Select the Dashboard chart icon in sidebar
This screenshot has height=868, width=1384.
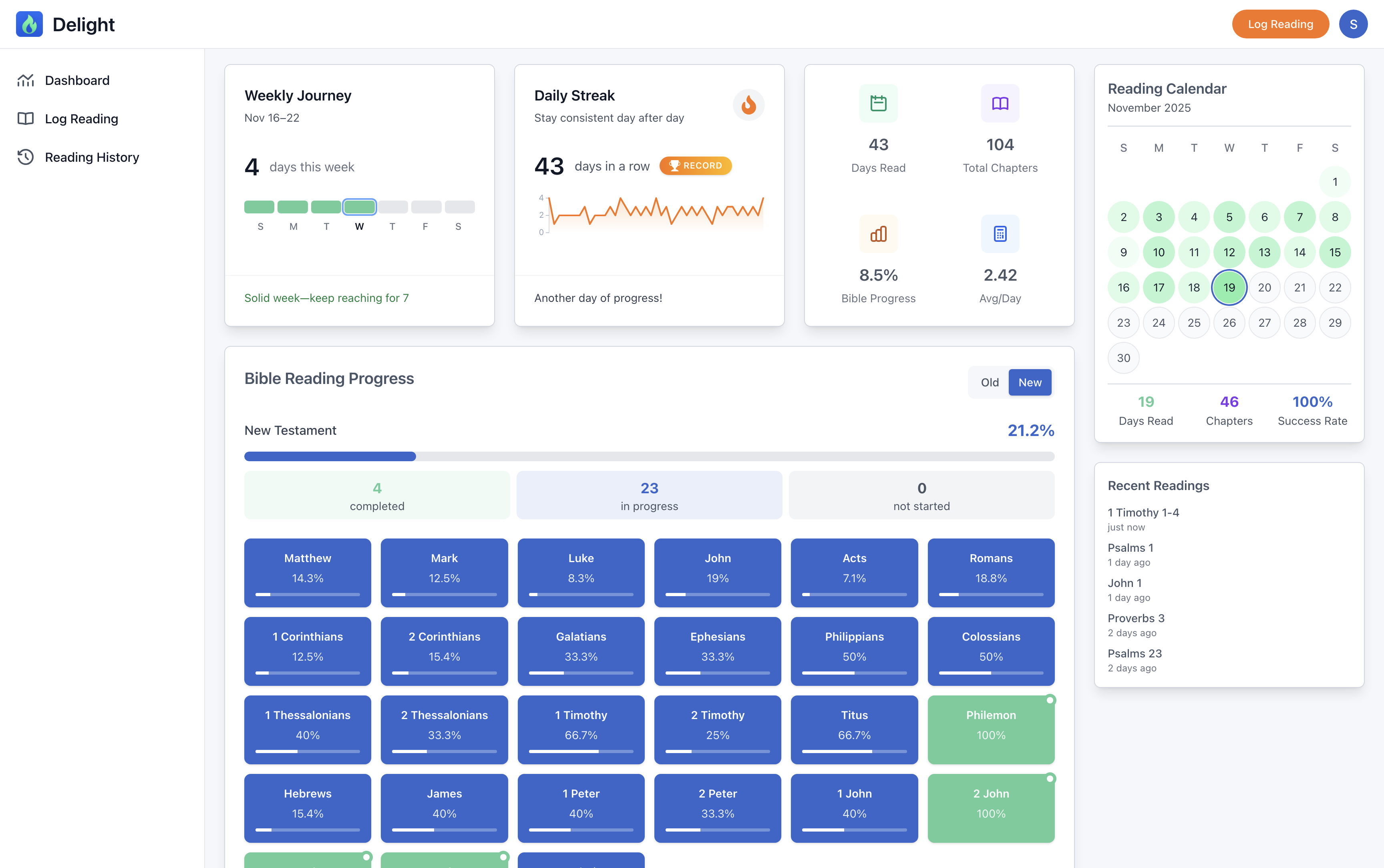tap(25, 80)
